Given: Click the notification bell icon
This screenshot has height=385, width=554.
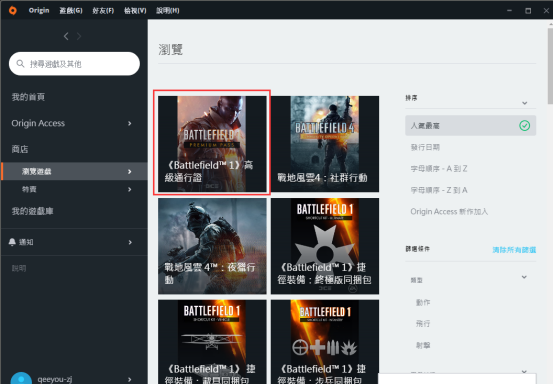Looking at the screenshot, I should click(x=12, y=242).
